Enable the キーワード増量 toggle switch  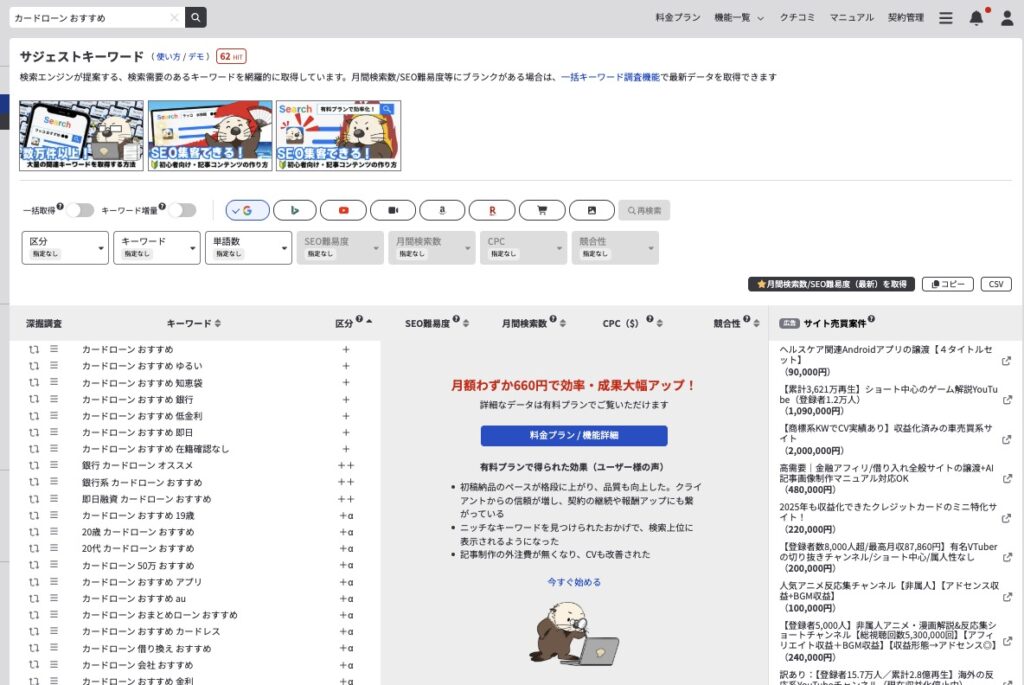point(182,209)
